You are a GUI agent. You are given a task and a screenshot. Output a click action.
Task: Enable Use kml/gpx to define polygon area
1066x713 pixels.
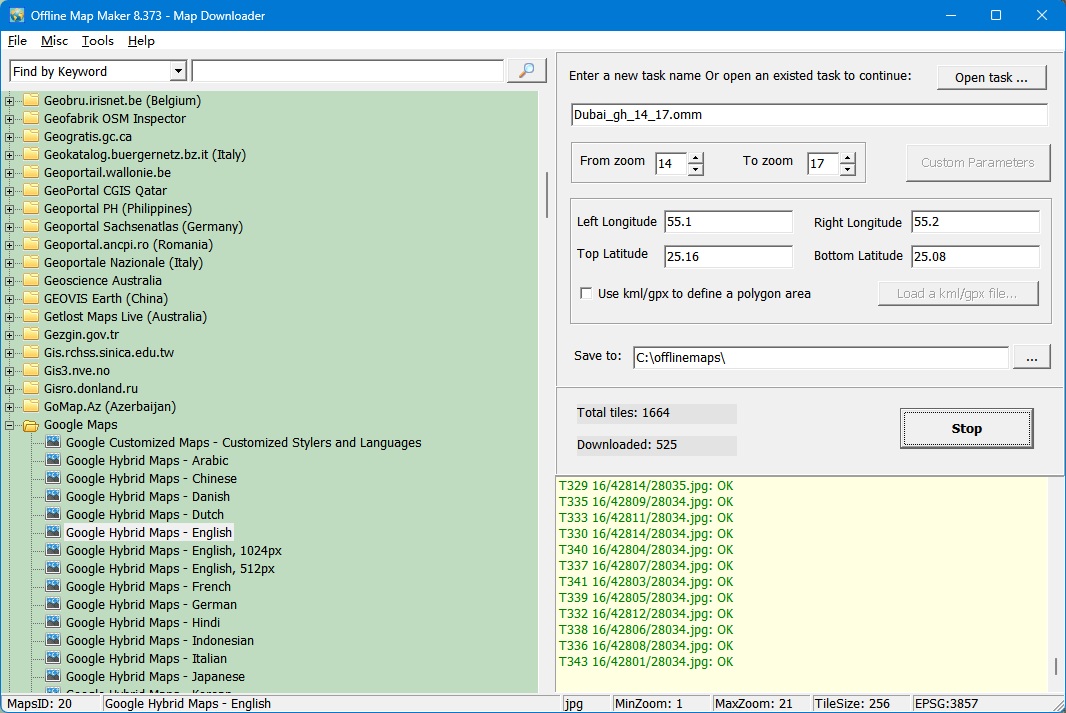tap(585, 293)
